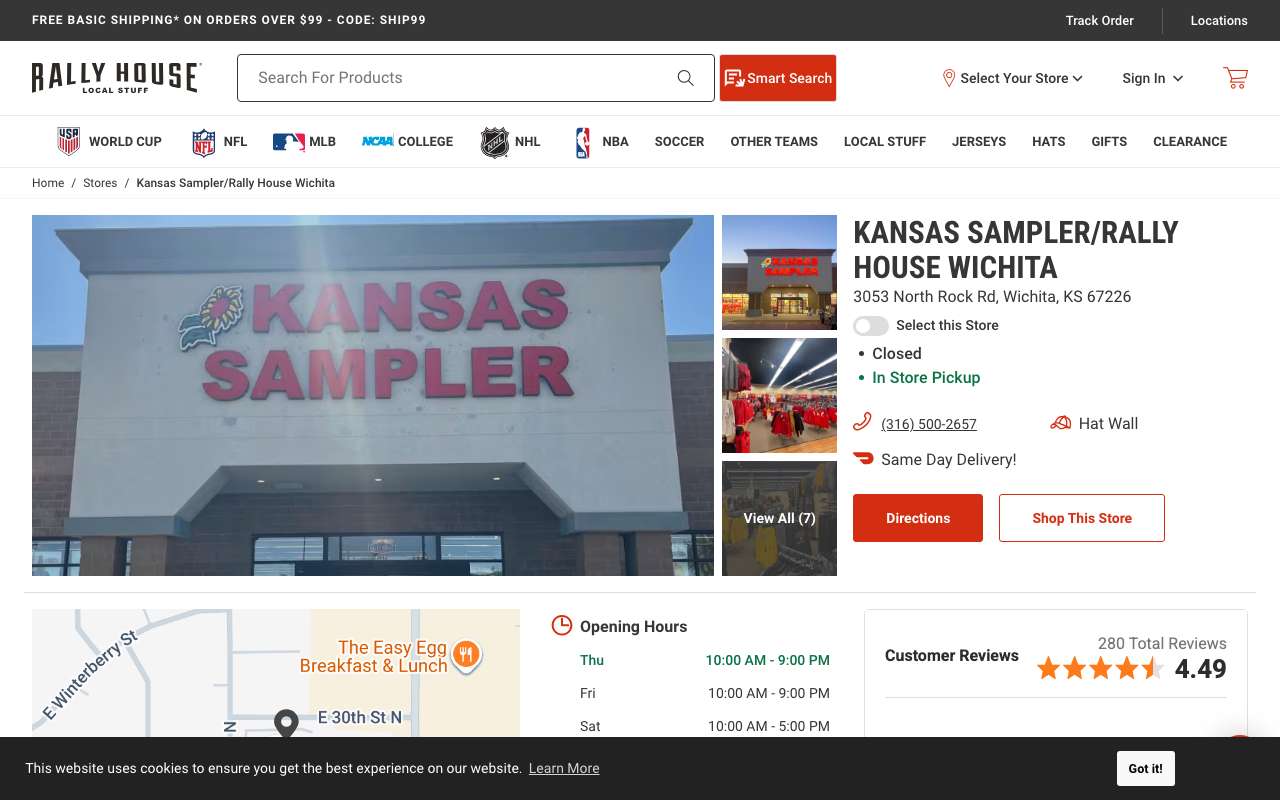Screen dimensions: 1280x800
Task: Click the Closed status text
Action: click(x=897, y=353)
